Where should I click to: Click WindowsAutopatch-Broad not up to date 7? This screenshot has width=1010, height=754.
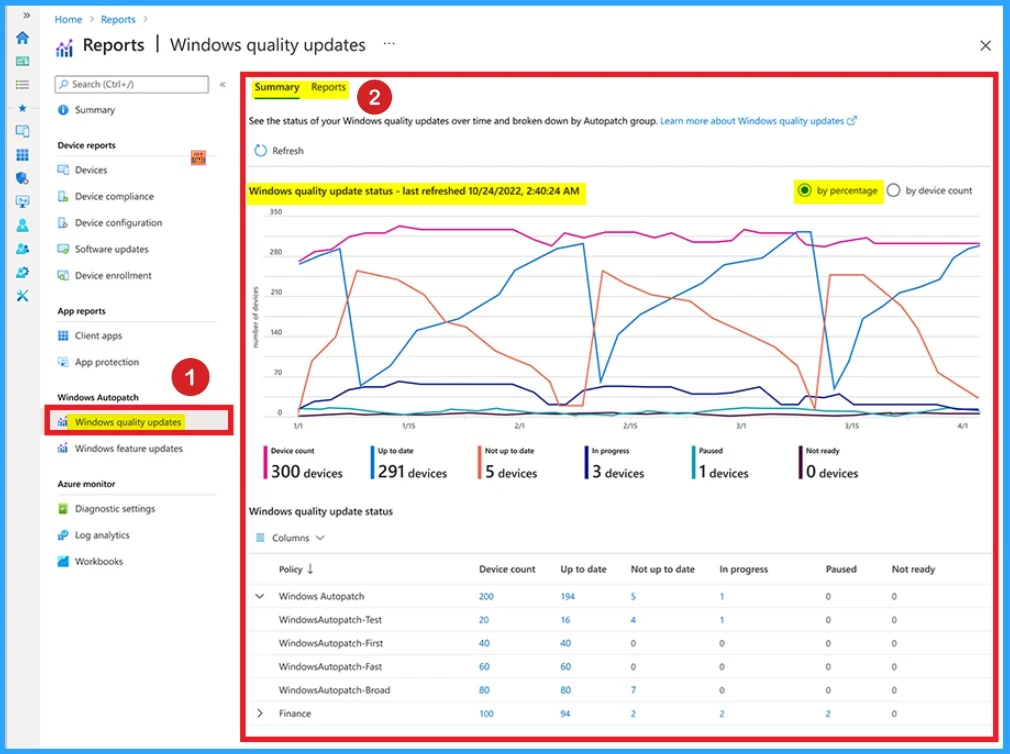coord(633,690)
